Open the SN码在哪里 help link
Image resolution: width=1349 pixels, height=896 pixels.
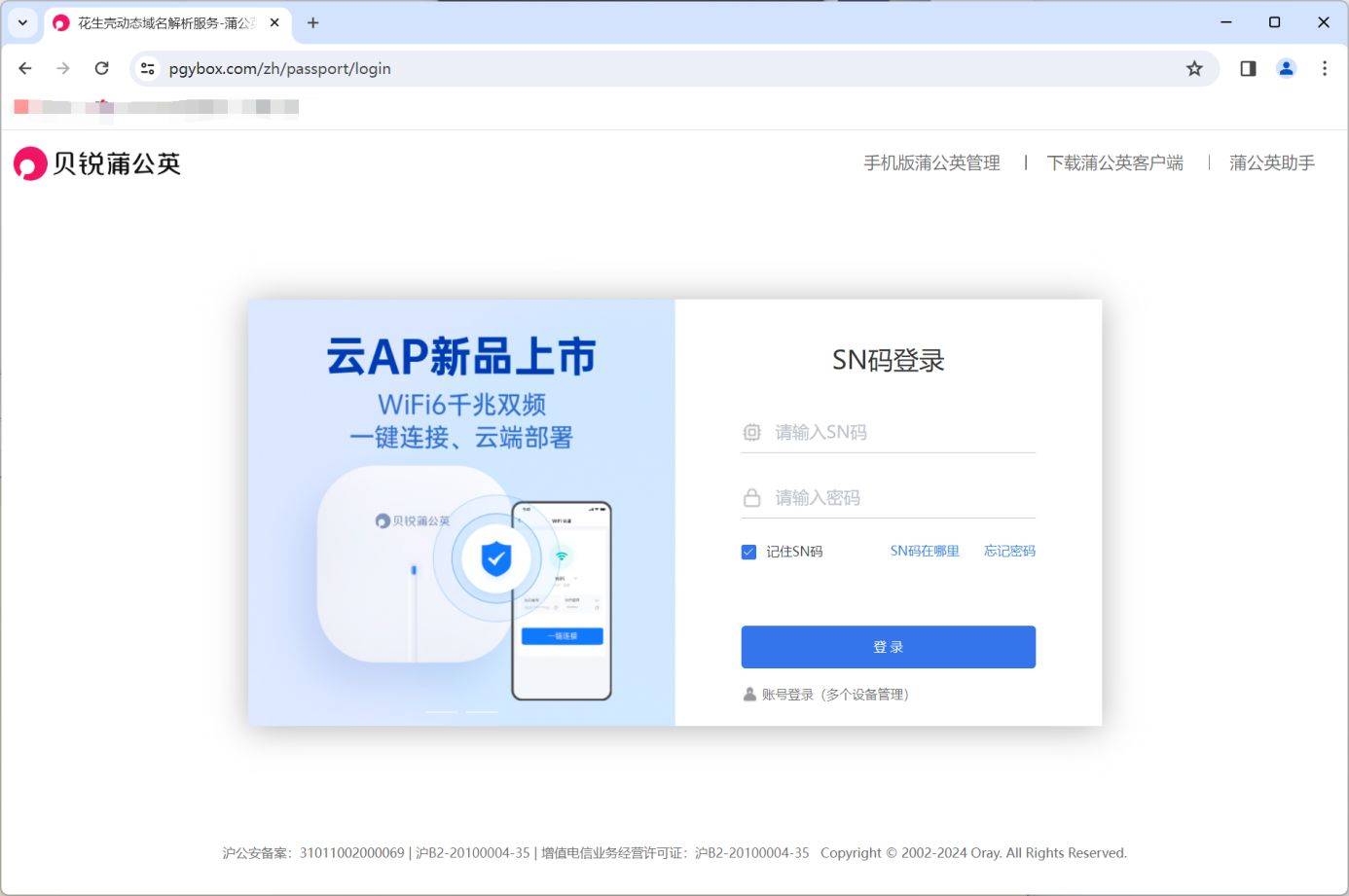click(925, 551)
